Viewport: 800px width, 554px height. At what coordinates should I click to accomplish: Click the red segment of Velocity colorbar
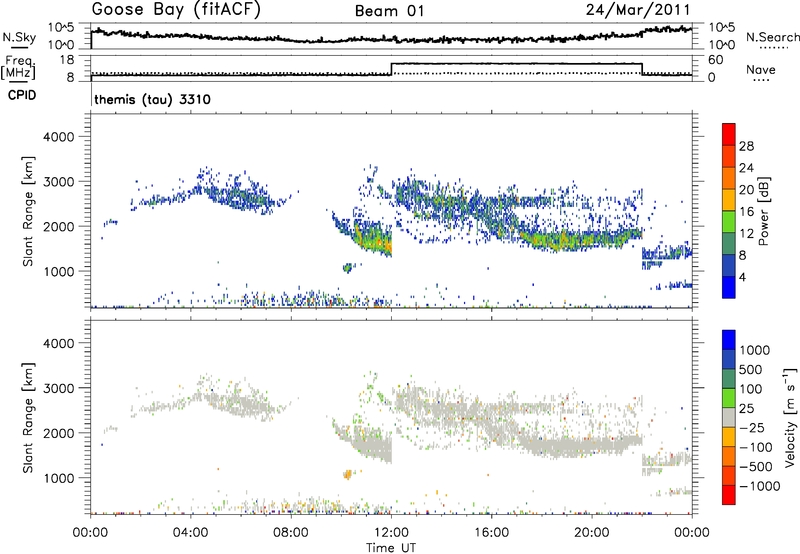729,495
